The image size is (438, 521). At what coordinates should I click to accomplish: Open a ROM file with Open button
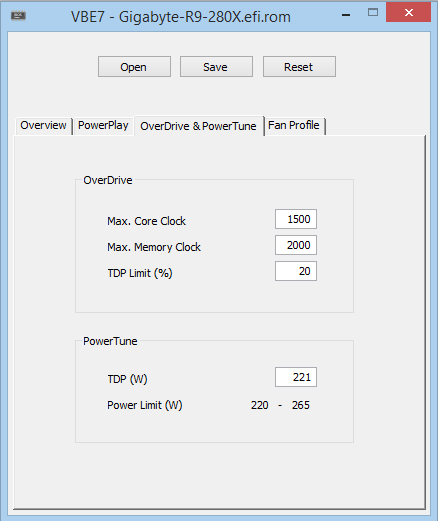coord(134,67)
